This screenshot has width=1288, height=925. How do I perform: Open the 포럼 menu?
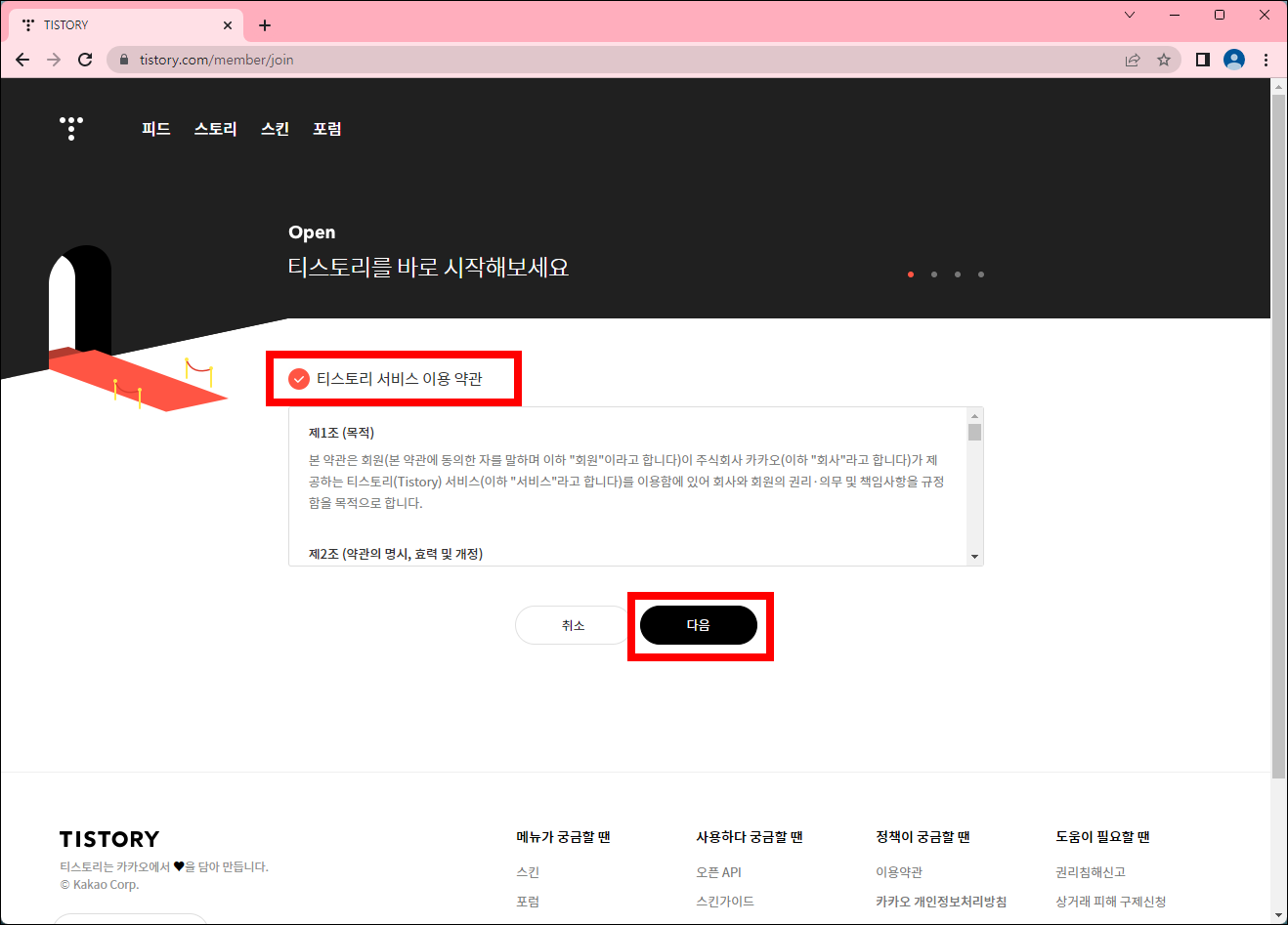327,129
